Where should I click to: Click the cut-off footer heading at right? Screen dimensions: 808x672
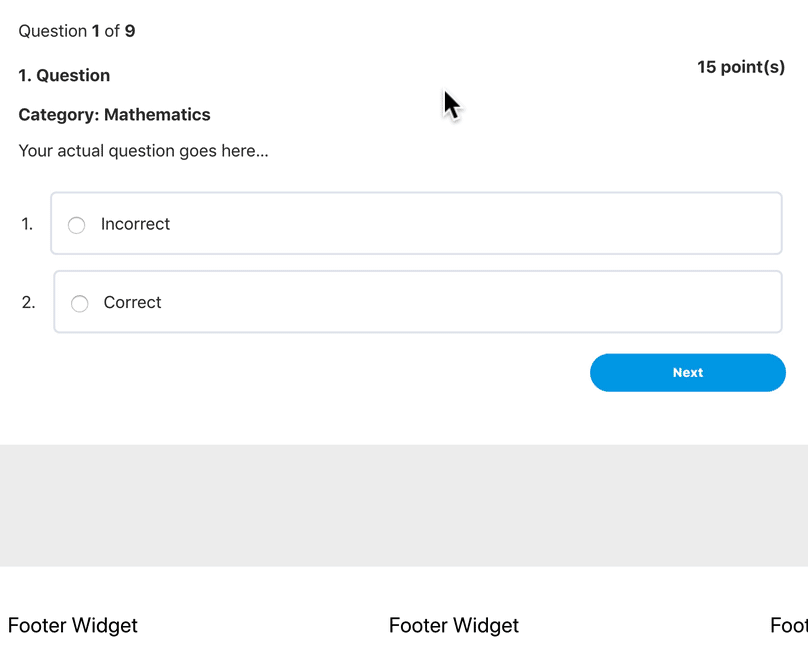(x=789, y=626)
